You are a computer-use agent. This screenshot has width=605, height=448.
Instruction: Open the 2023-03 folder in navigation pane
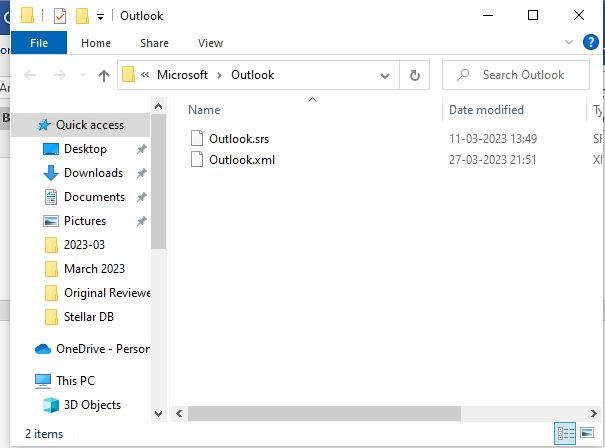[84, 245]
